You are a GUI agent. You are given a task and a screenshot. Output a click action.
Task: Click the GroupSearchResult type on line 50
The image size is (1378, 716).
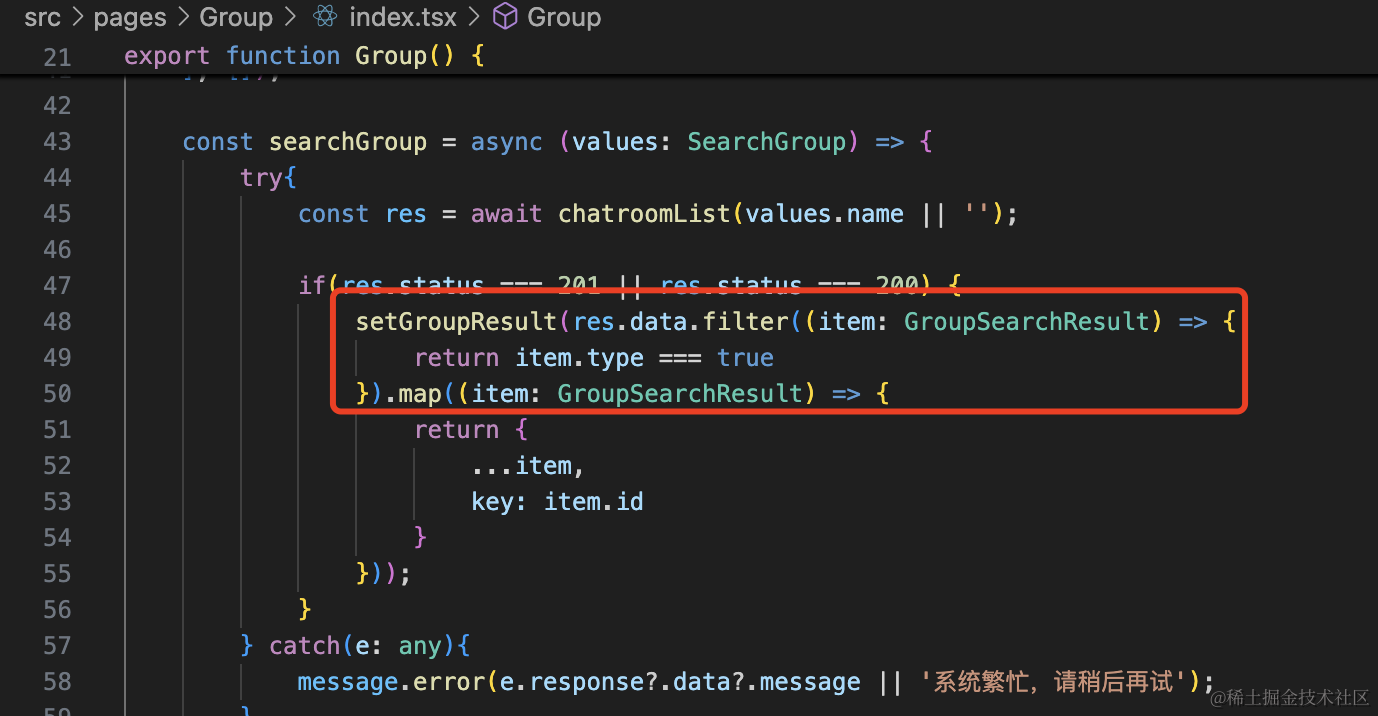tap(680, 394)
